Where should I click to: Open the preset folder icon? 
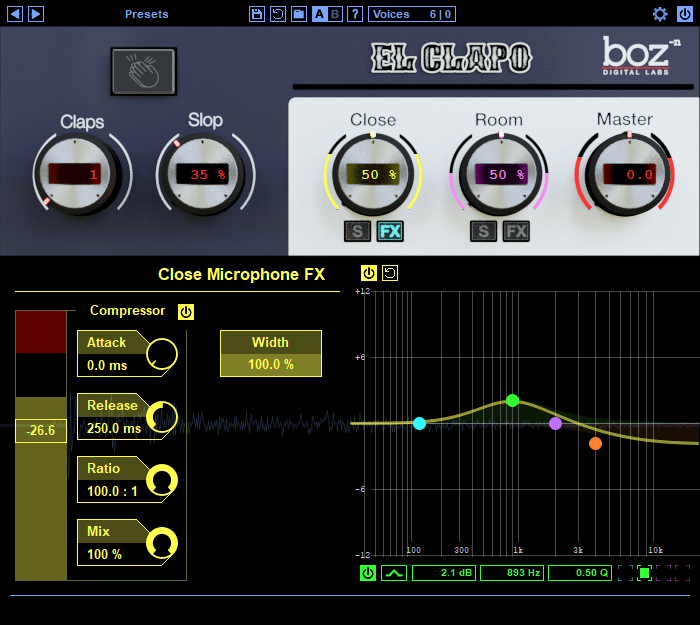tap(298, 14)
